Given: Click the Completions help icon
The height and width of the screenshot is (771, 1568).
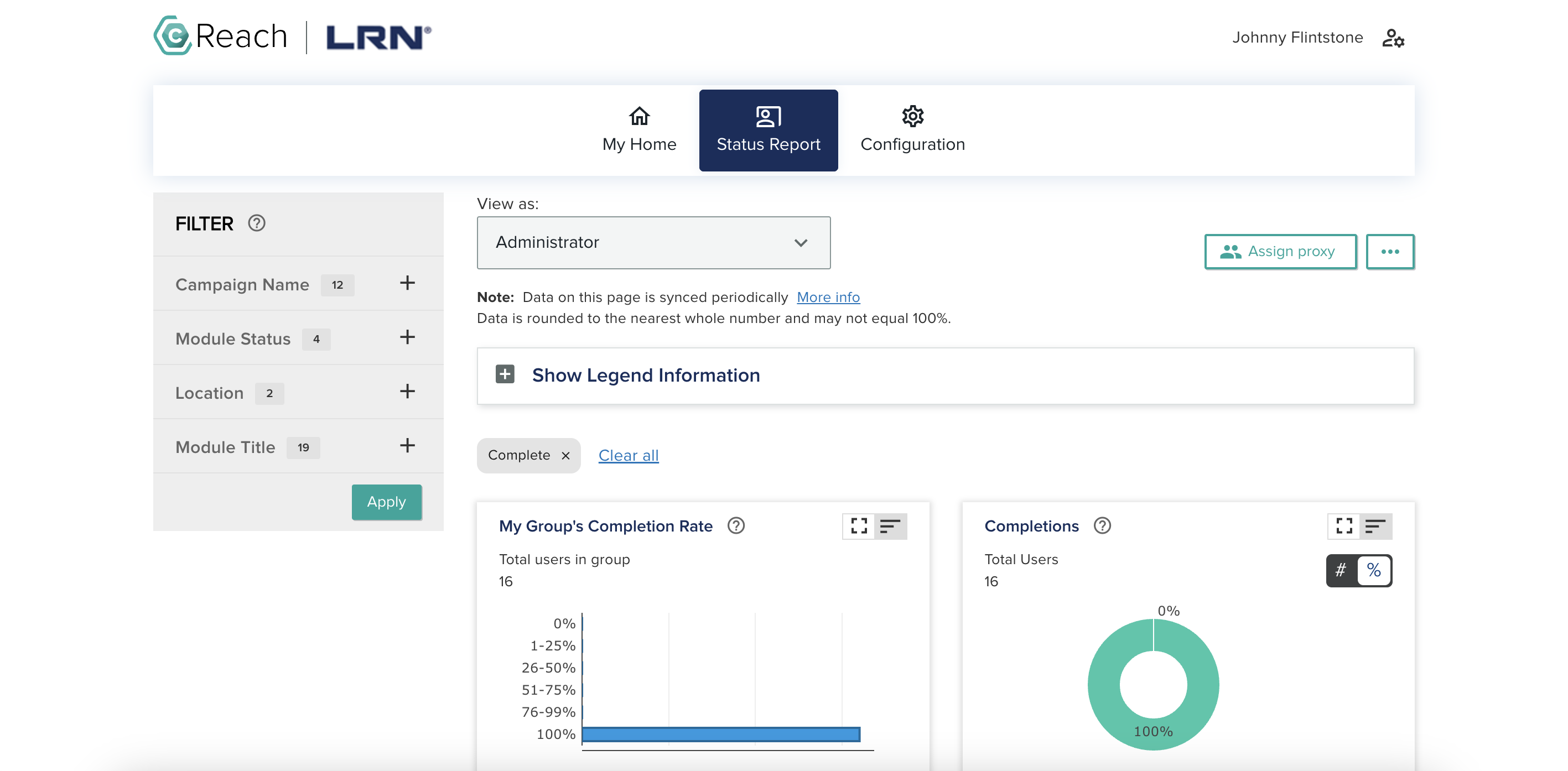Looking at the screenshot, I should coord(1102,527).
